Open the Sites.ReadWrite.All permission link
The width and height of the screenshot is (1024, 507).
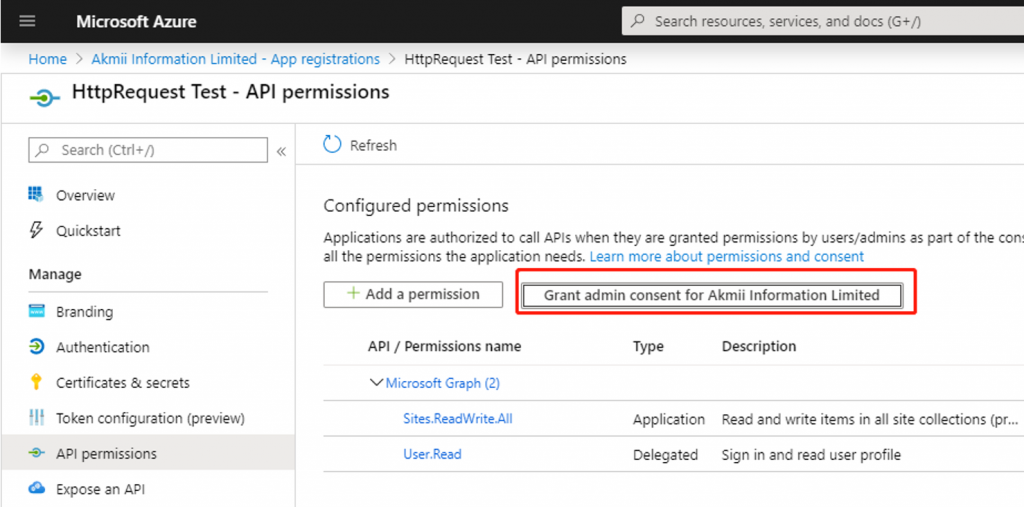458,418
